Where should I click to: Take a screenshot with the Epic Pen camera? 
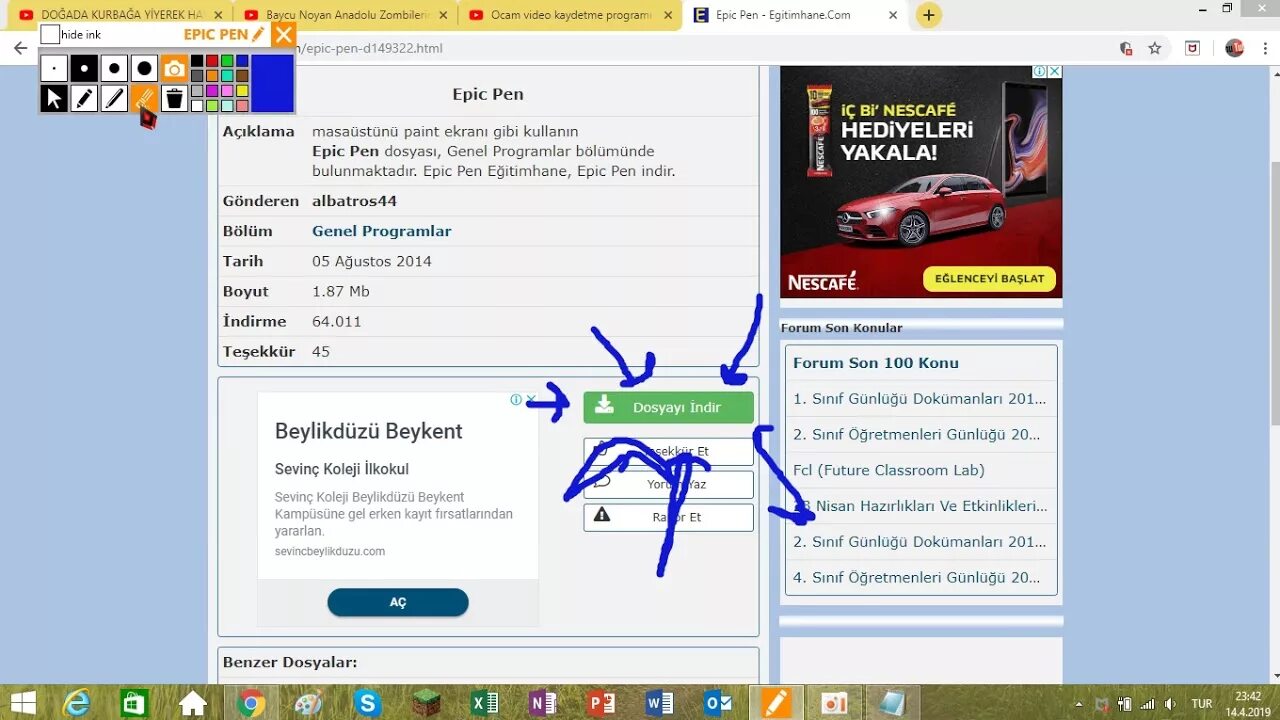(x=174, y=68)
